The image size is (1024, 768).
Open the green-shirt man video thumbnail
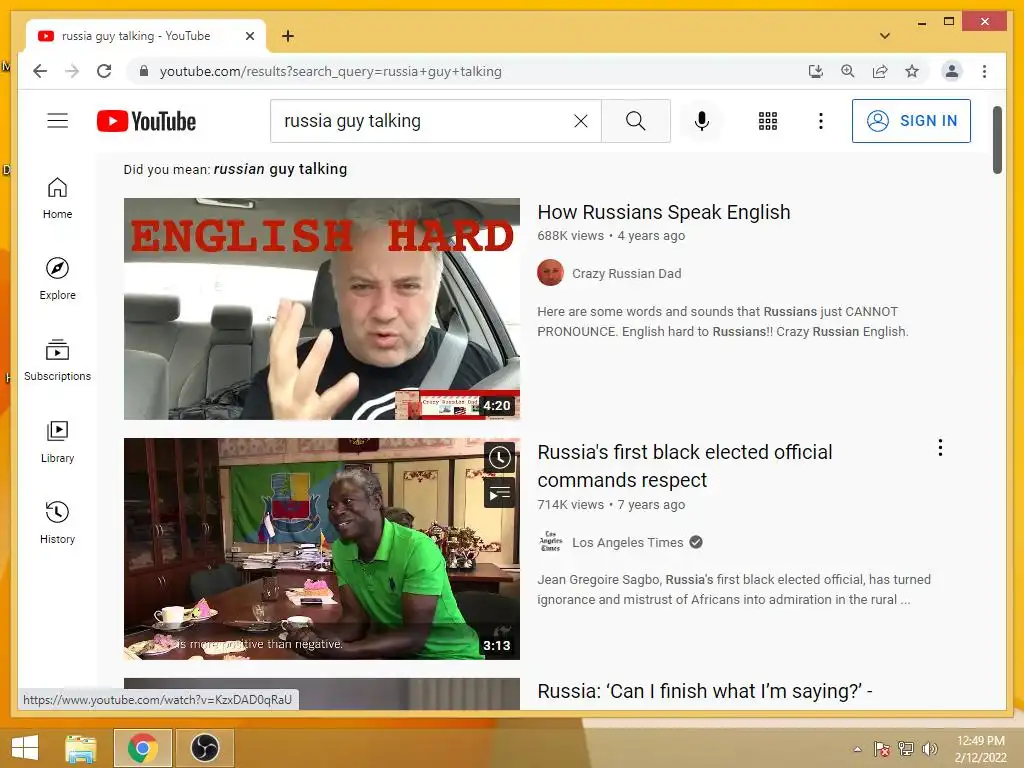point(322,549)
